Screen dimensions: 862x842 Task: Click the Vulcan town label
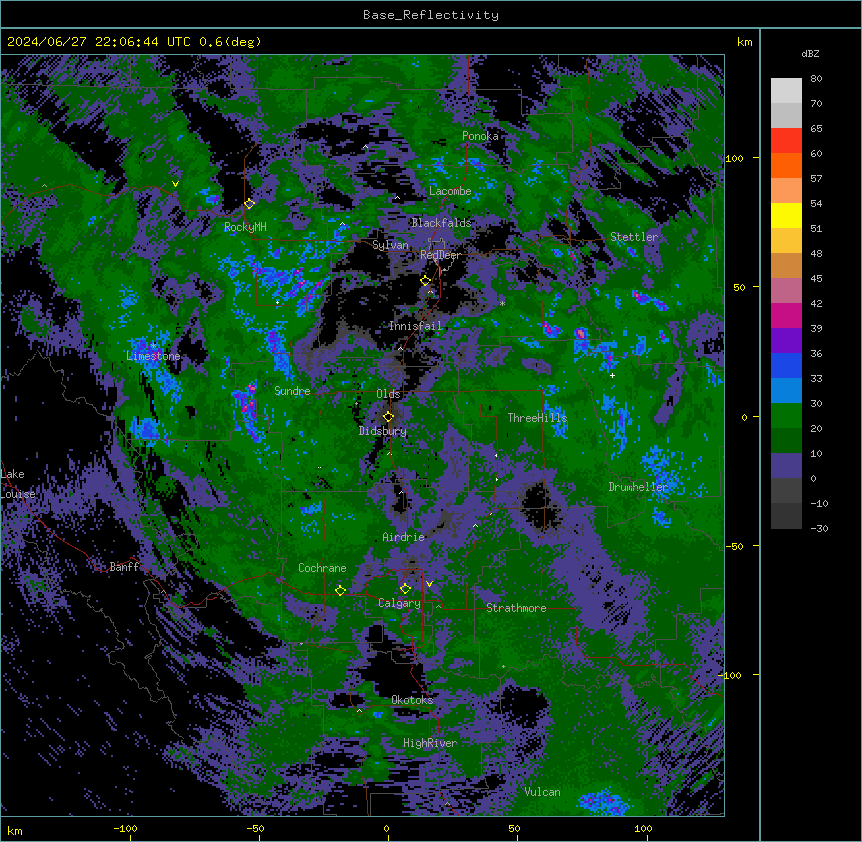coord(543,792)
